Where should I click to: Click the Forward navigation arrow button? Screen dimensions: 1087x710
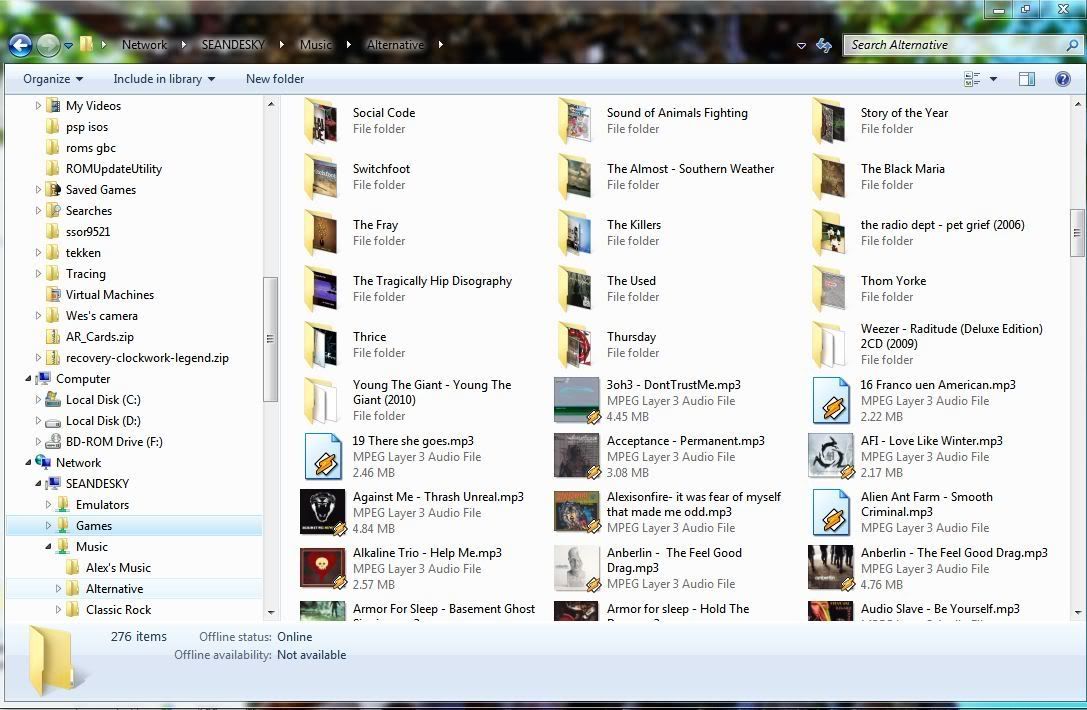click(48, 45)
